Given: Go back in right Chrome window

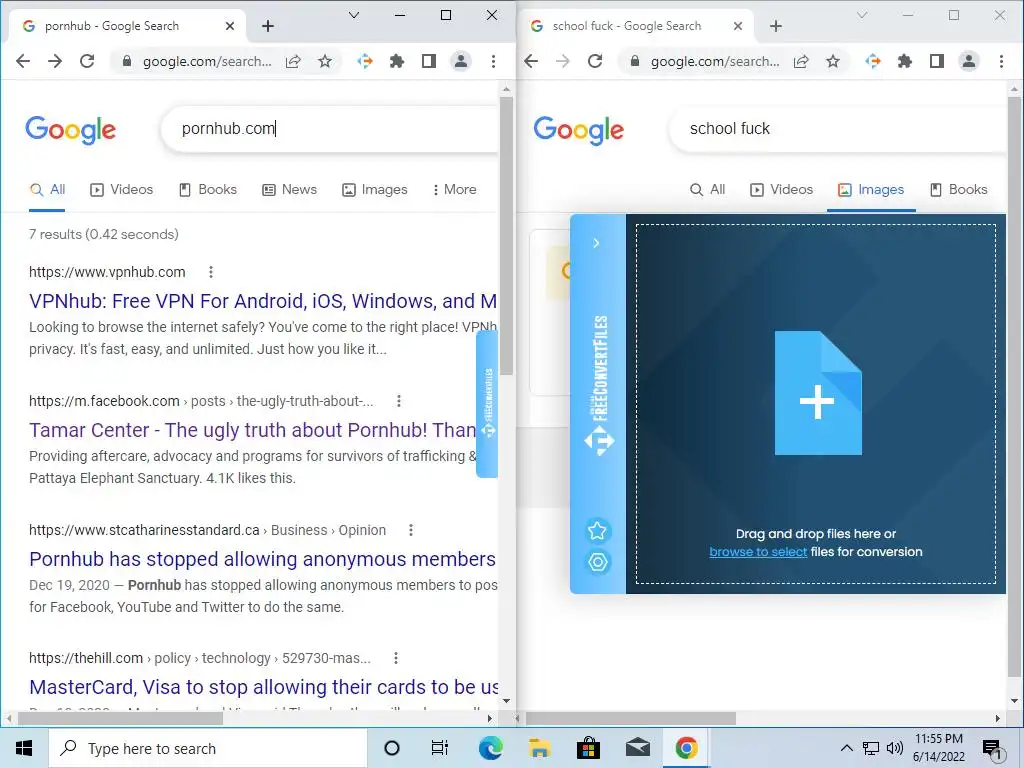Looking at the screenshot, I should pyautogui.click(x=531, y=61).
